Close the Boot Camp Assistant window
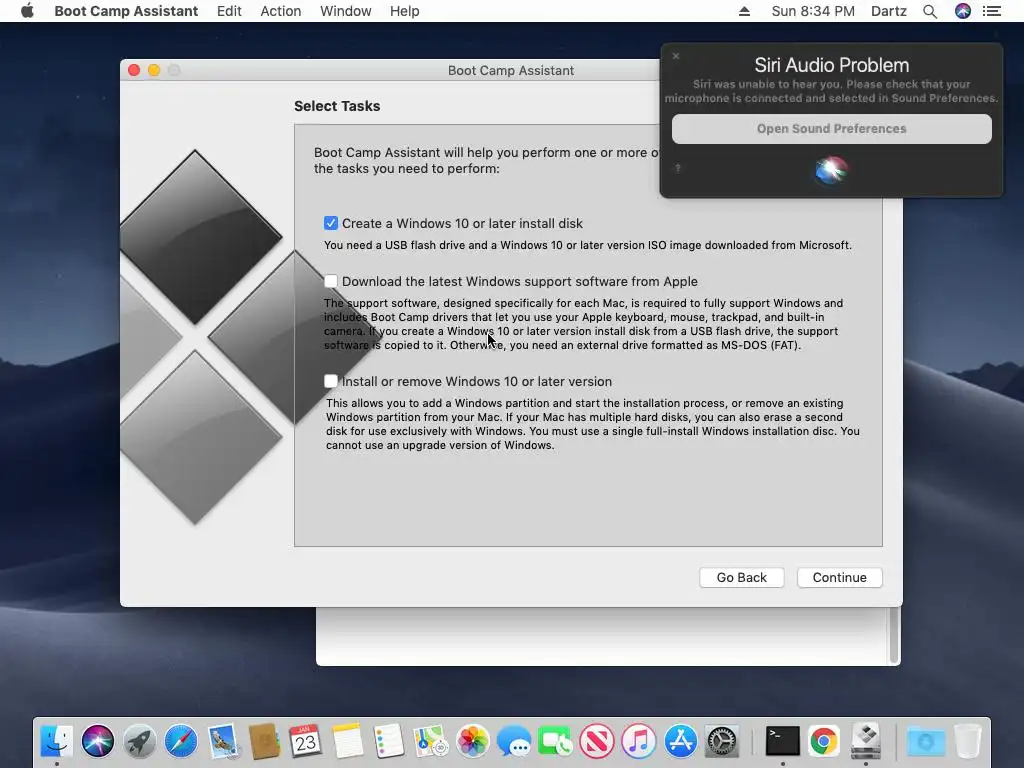The image size is (1024, 768). click(x=134, y=70)
